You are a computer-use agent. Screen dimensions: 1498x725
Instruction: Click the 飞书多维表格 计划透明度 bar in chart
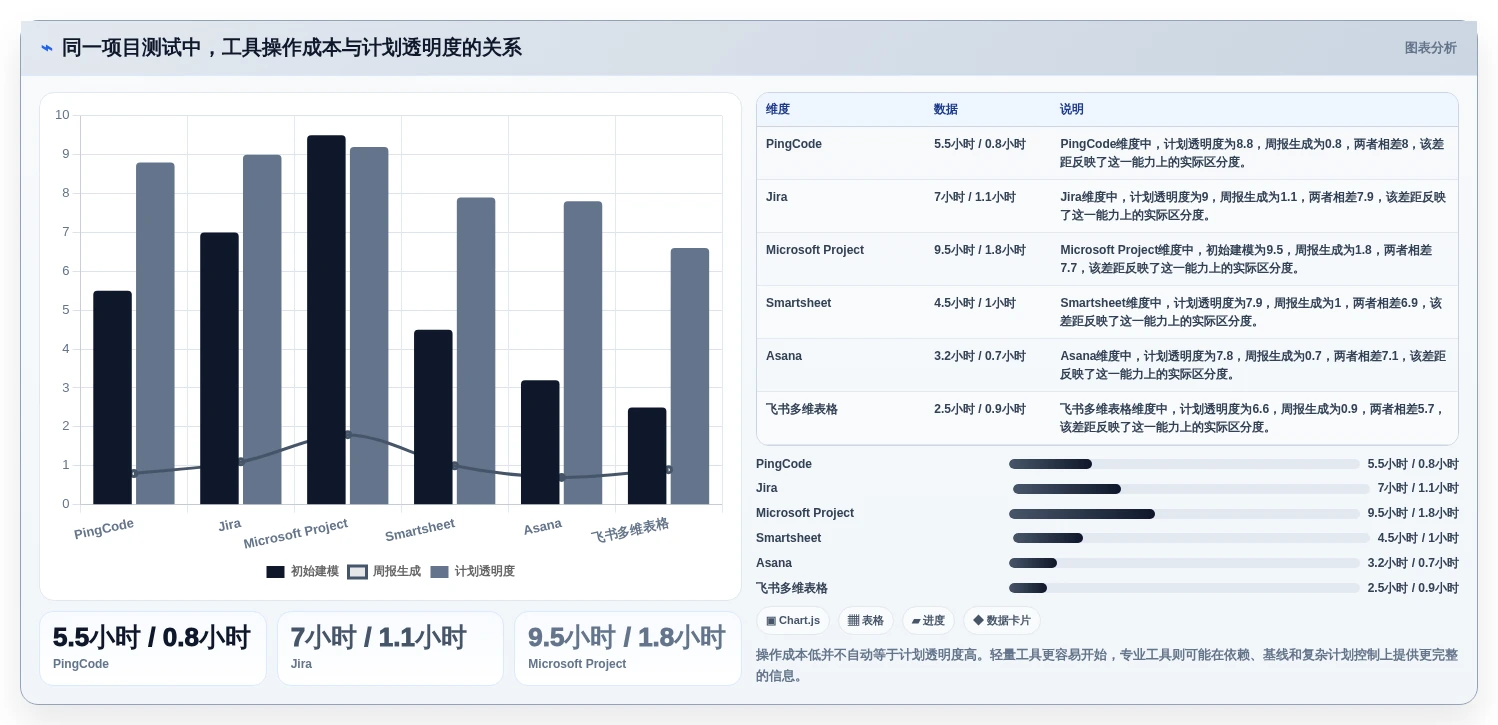pos(690,376)
